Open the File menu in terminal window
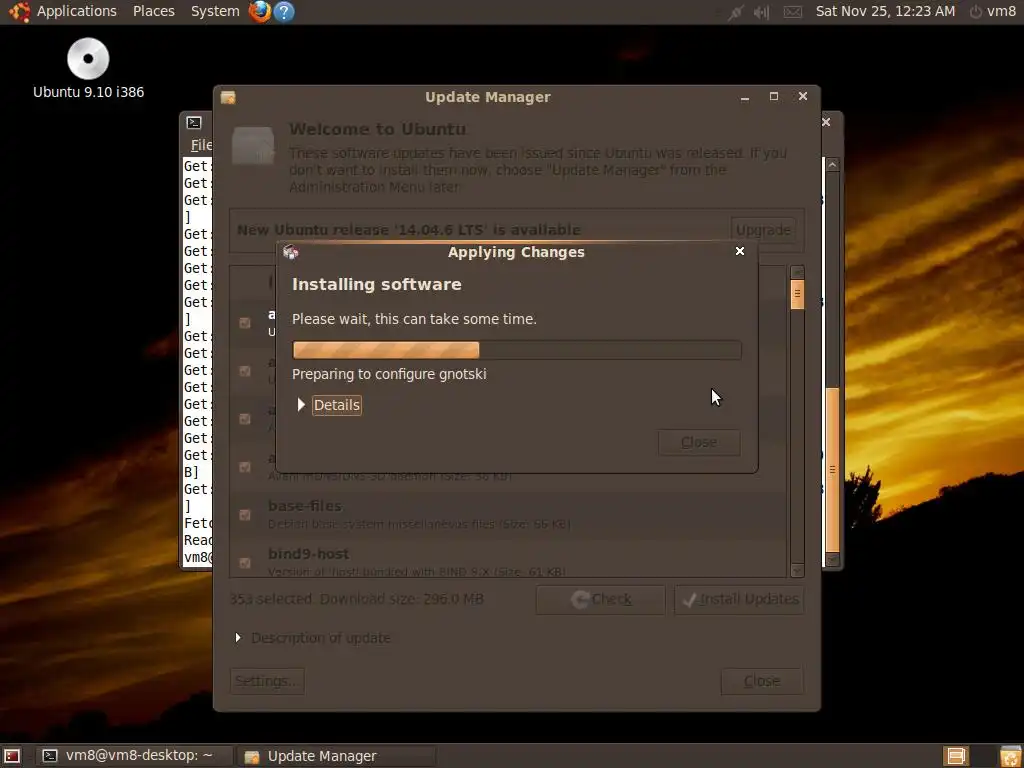Image resolution: width=1024 pixels, height=768 pixels. tap(200, 145)
